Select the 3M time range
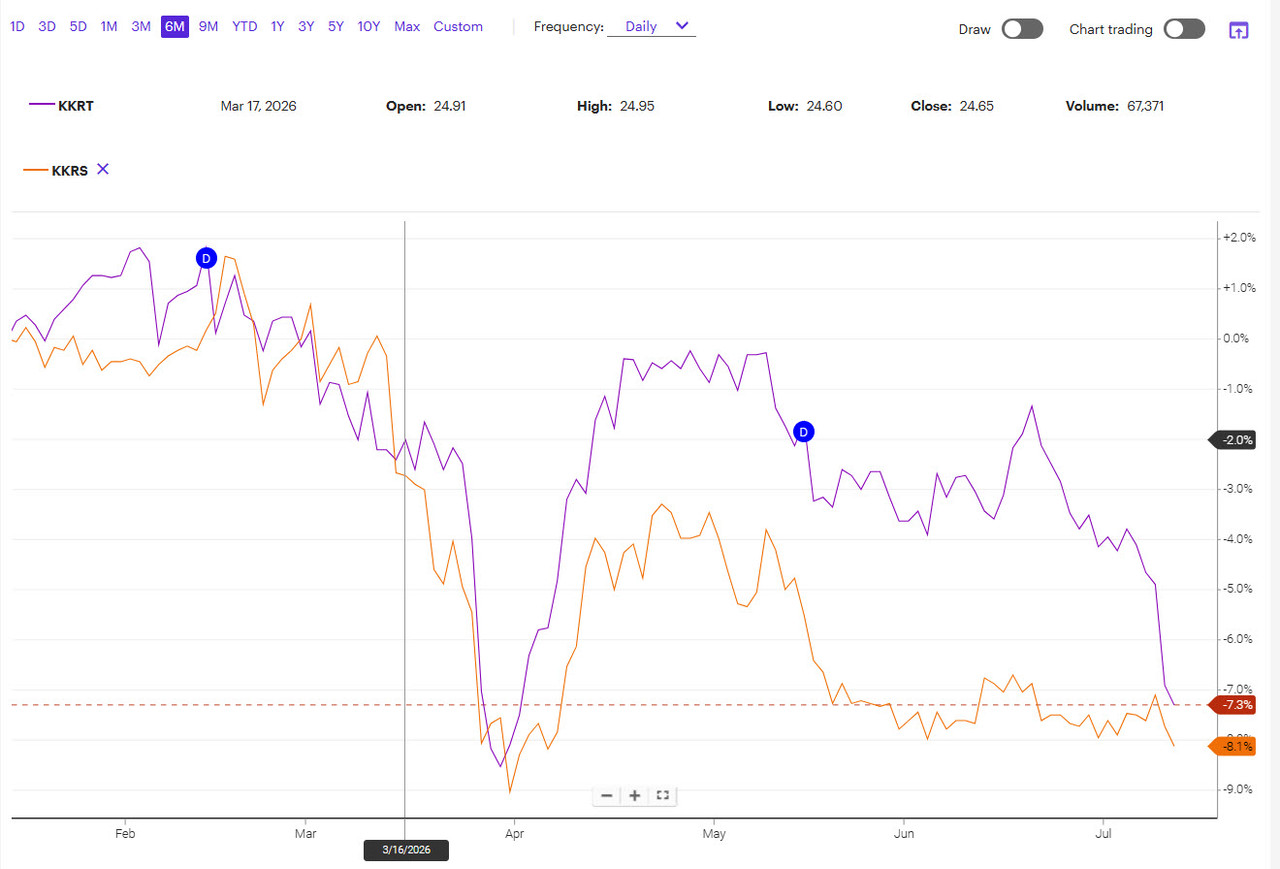 click(x=141, y=27)
